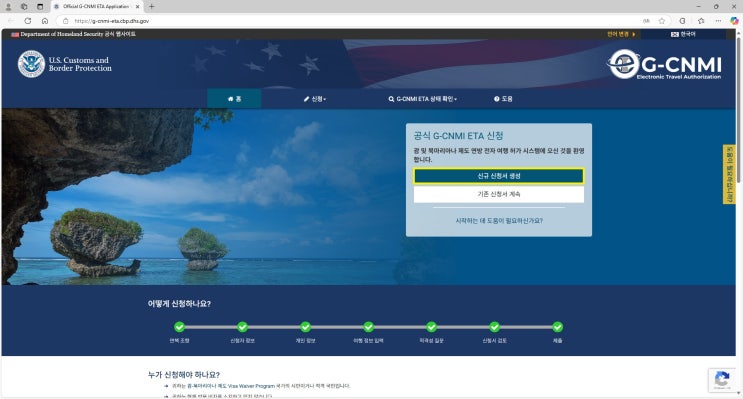View site information lock icon
The image size is (743, 399).
(x=66, y=21)
